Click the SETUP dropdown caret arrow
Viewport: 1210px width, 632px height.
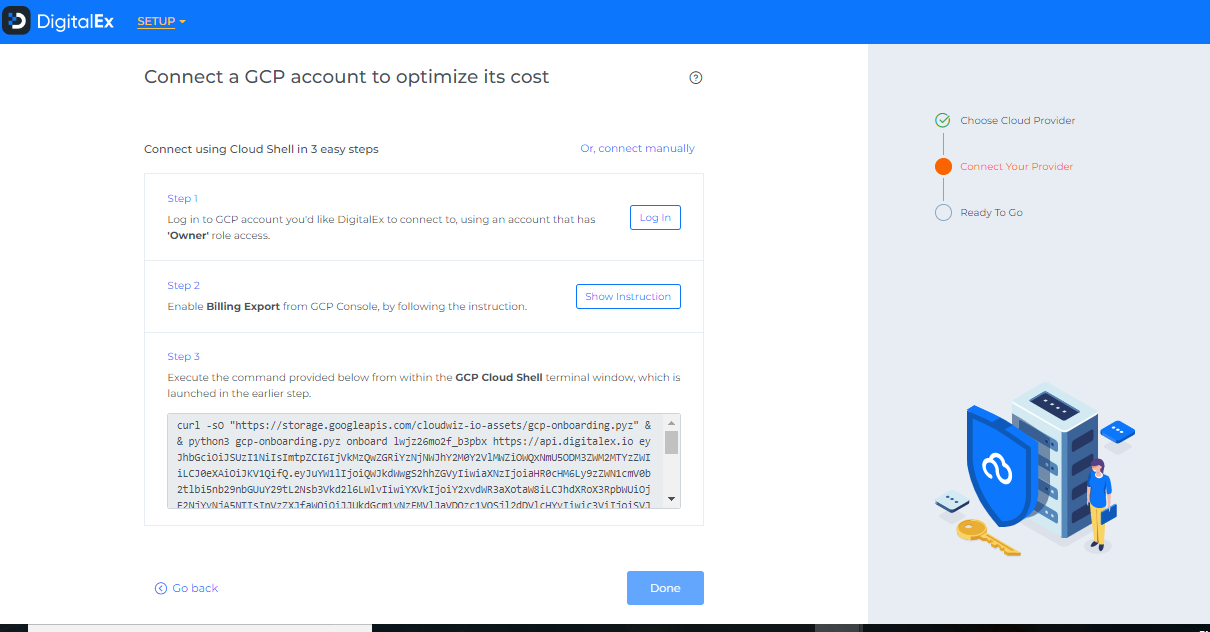[x=183, y=22]
